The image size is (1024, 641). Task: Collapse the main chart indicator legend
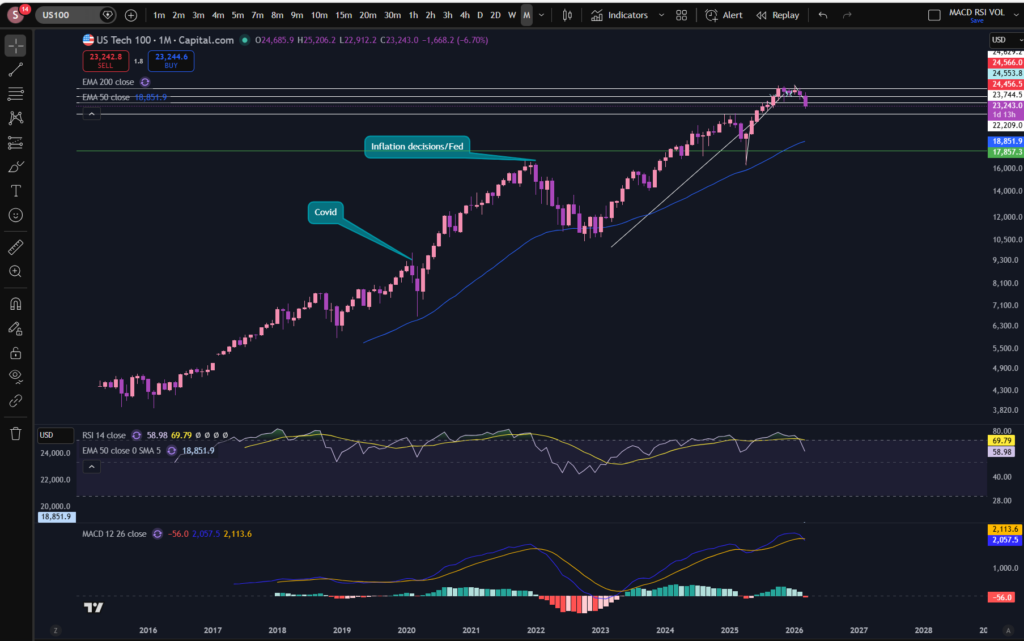(x=91, y=114)
